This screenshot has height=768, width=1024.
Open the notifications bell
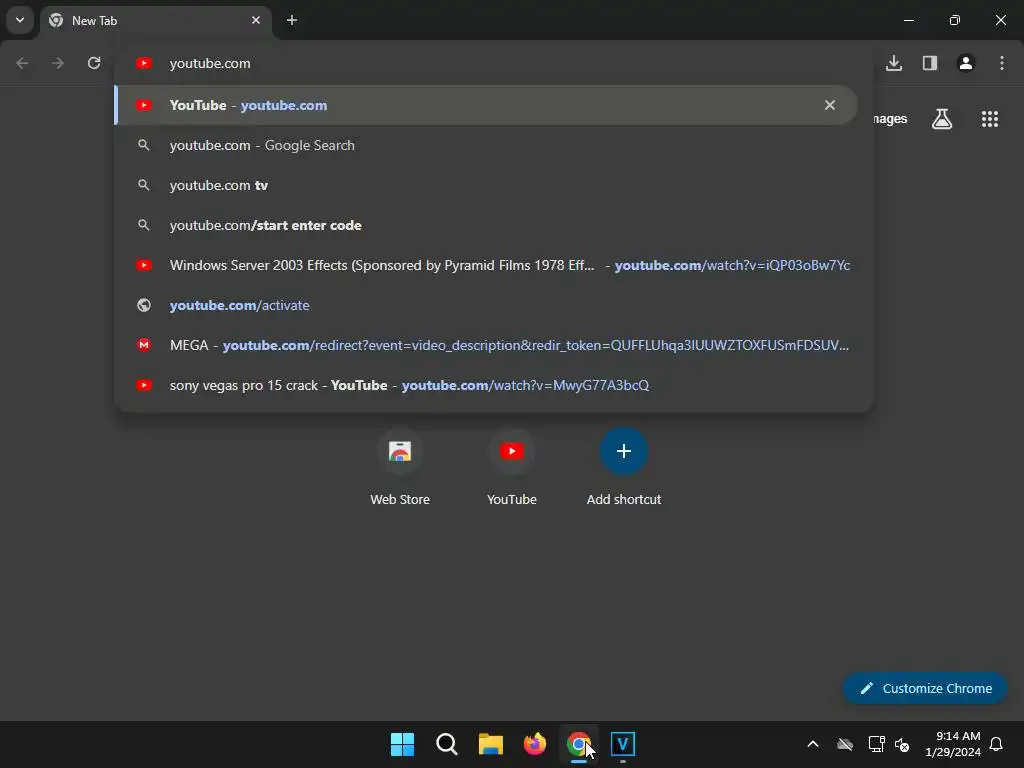tap(997, 744)
